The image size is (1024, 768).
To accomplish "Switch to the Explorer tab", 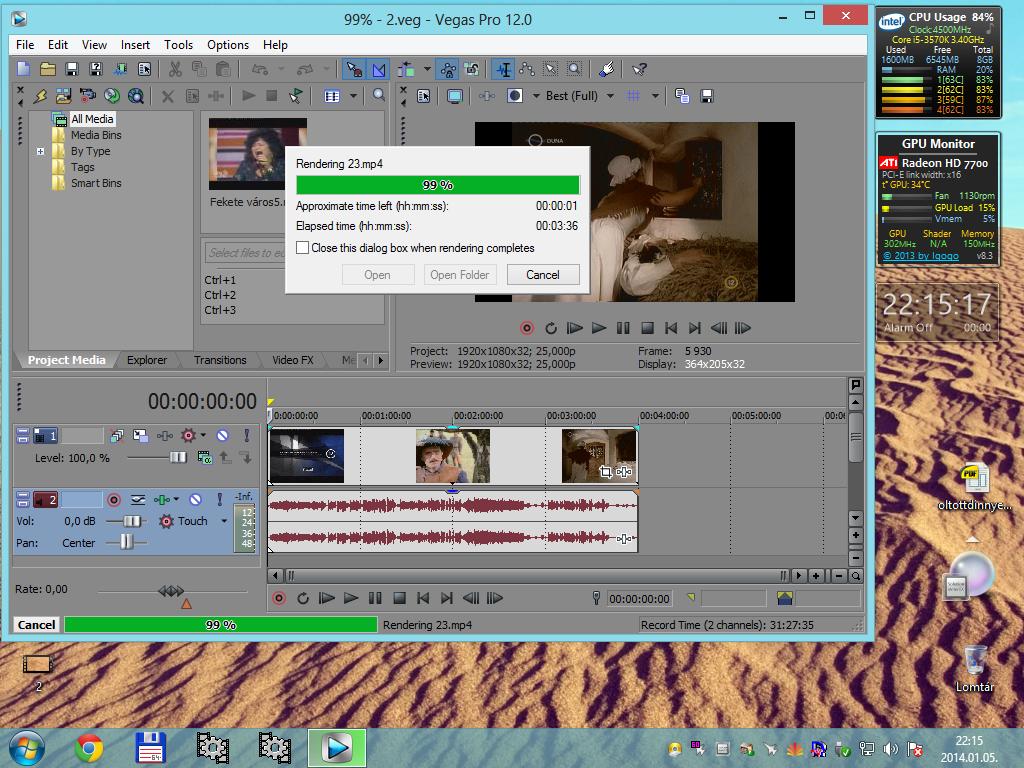I will tap(147, 360).
